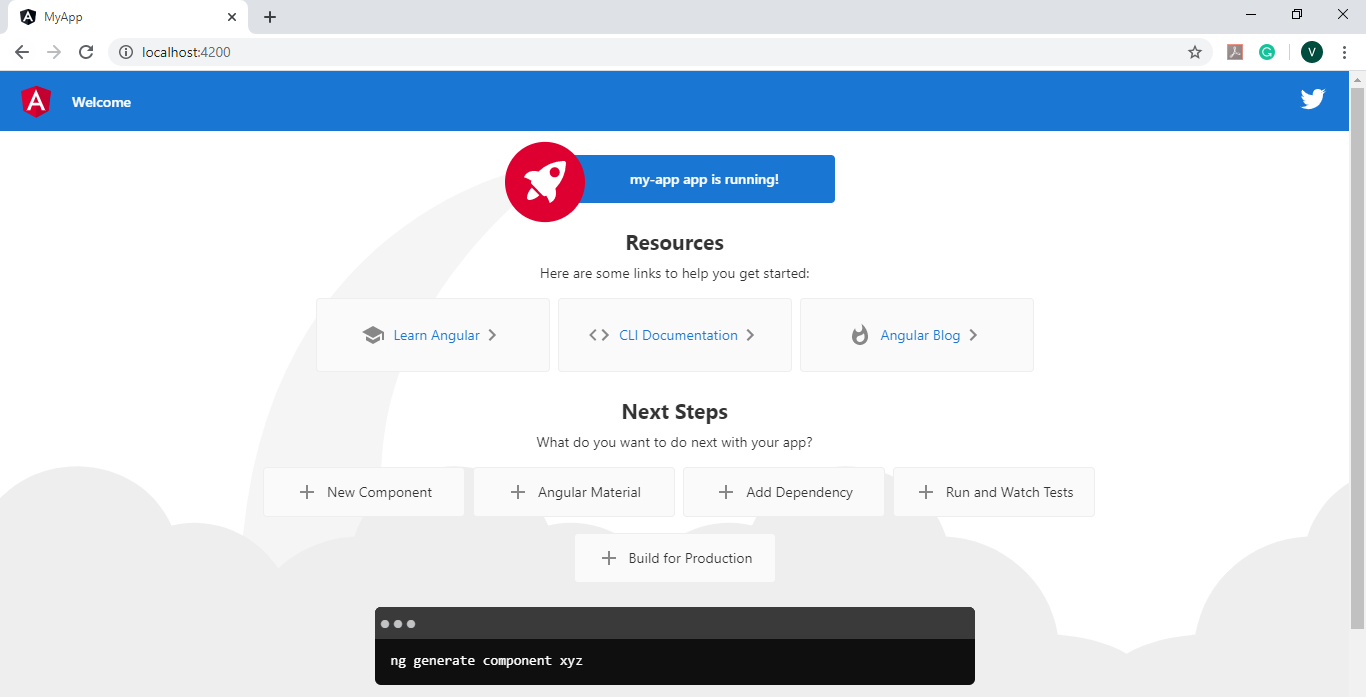The width and height of the screenshot is (1366, 697).
Task: Click the 'ng generate component xyz' terminal text
Action: 486,660
